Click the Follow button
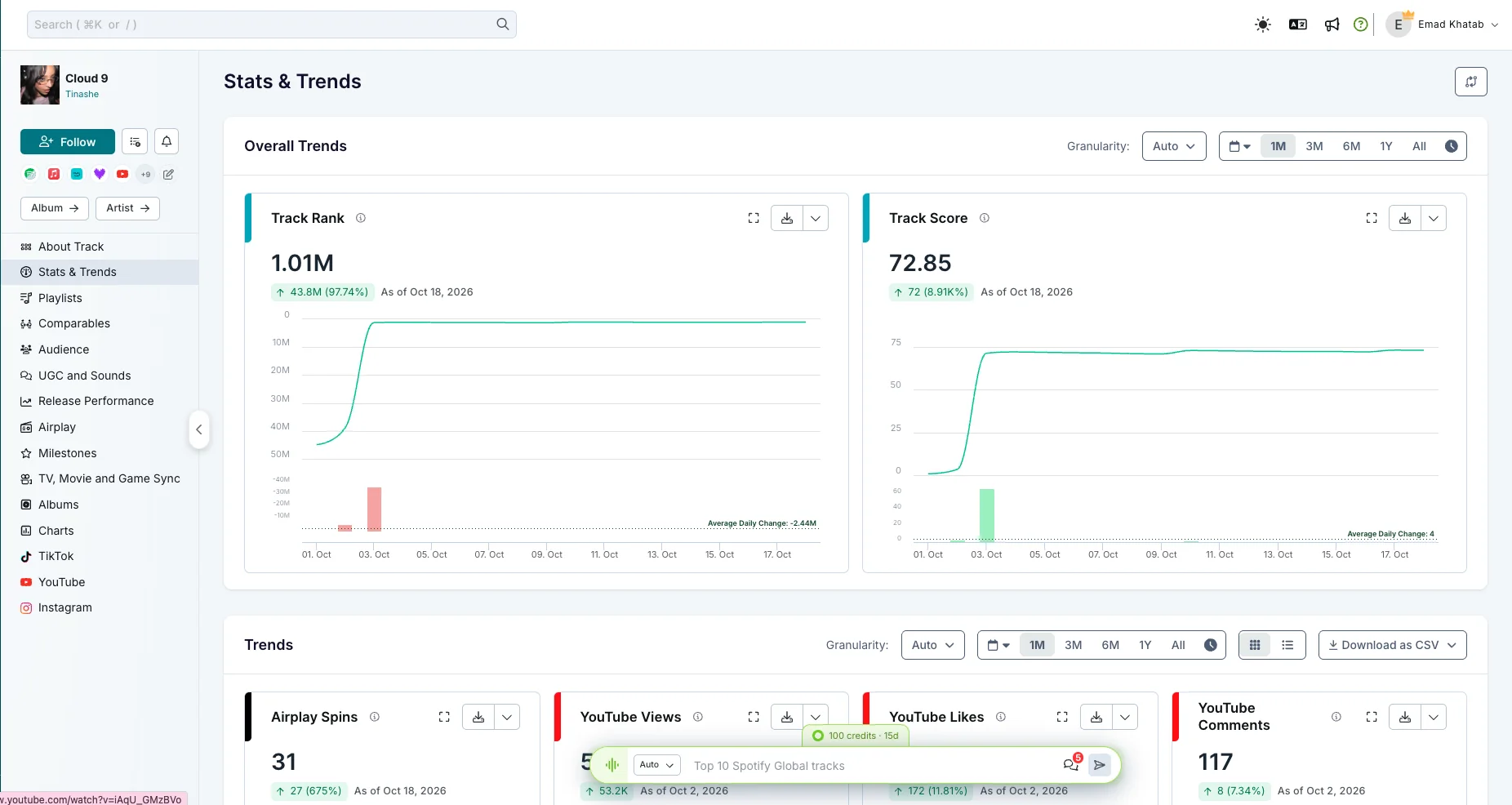This screenshot has width=1512, height=805. (x=68, y=141)
